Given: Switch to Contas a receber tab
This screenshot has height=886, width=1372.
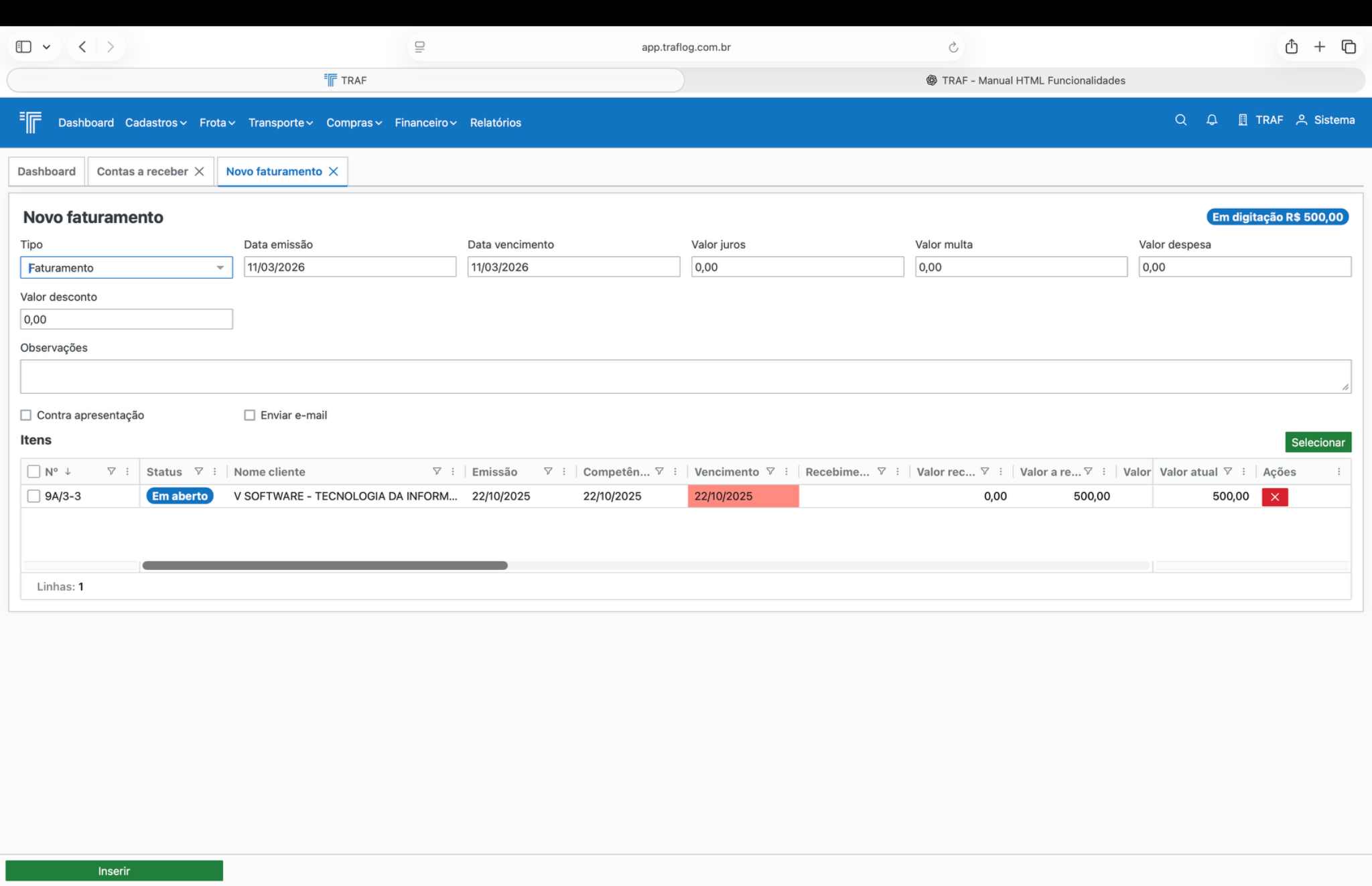Looking at the screenshot, I should [x=142, y=171].
